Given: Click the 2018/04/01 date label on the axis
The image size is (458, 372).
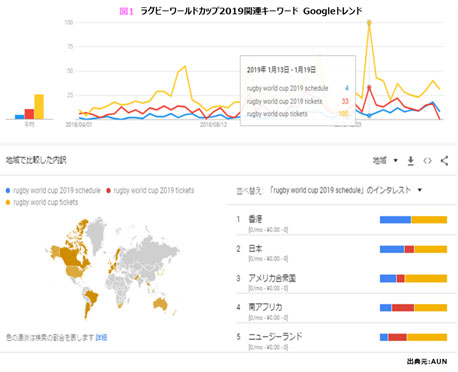Looking at the screenshot, I should point(79,124).
